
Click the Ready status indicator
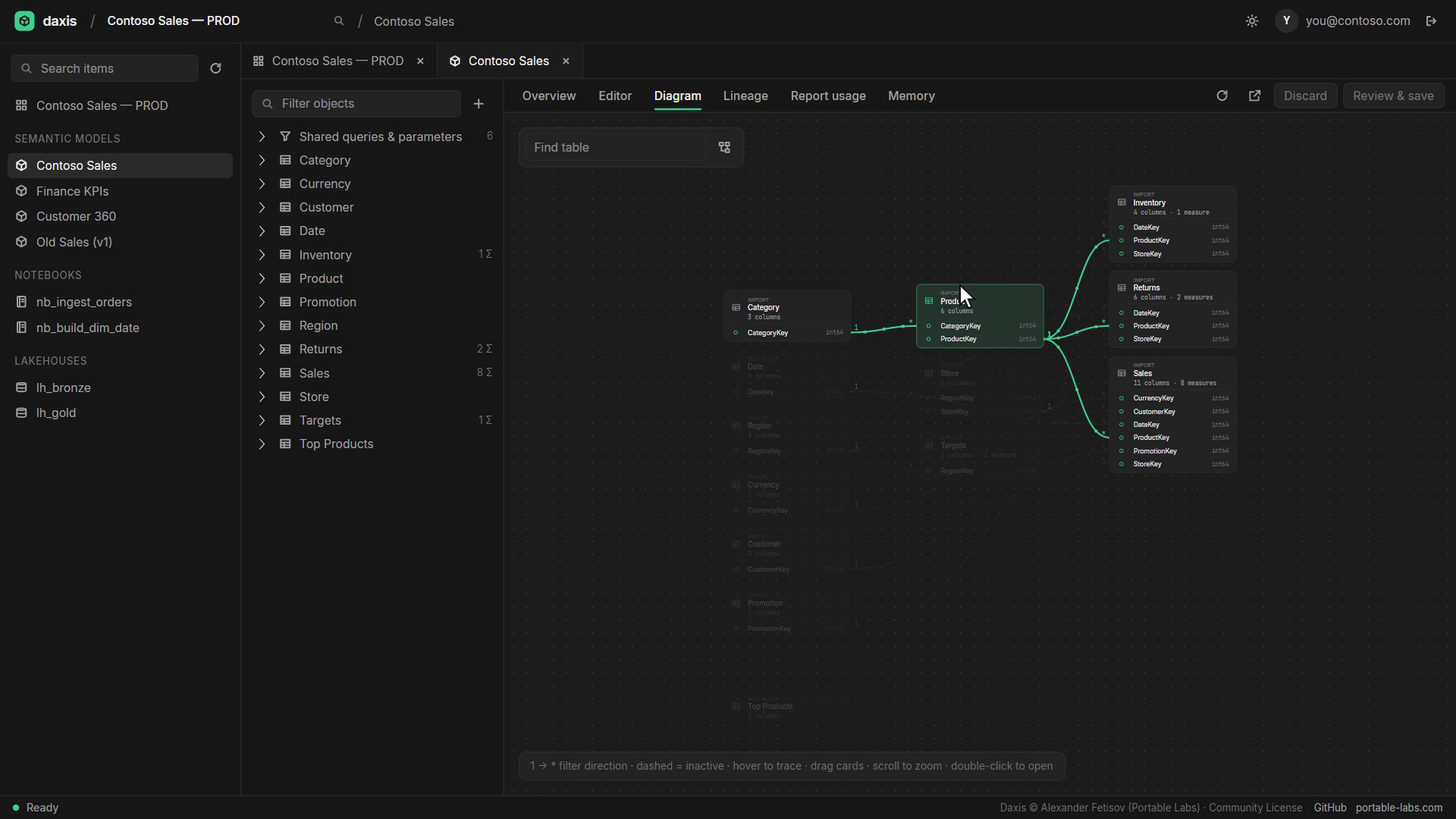tap(36, 808)
